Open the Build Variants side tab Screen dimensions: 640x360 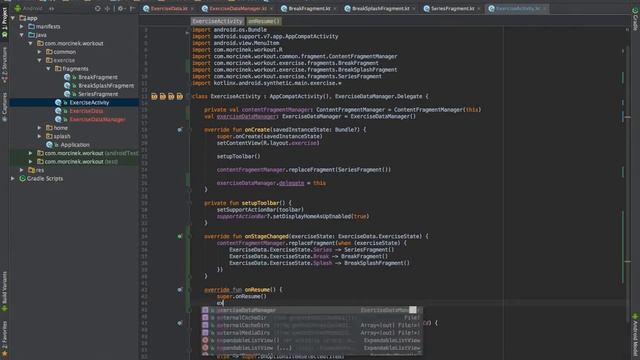pyautogui.click(x=4, y=292)
